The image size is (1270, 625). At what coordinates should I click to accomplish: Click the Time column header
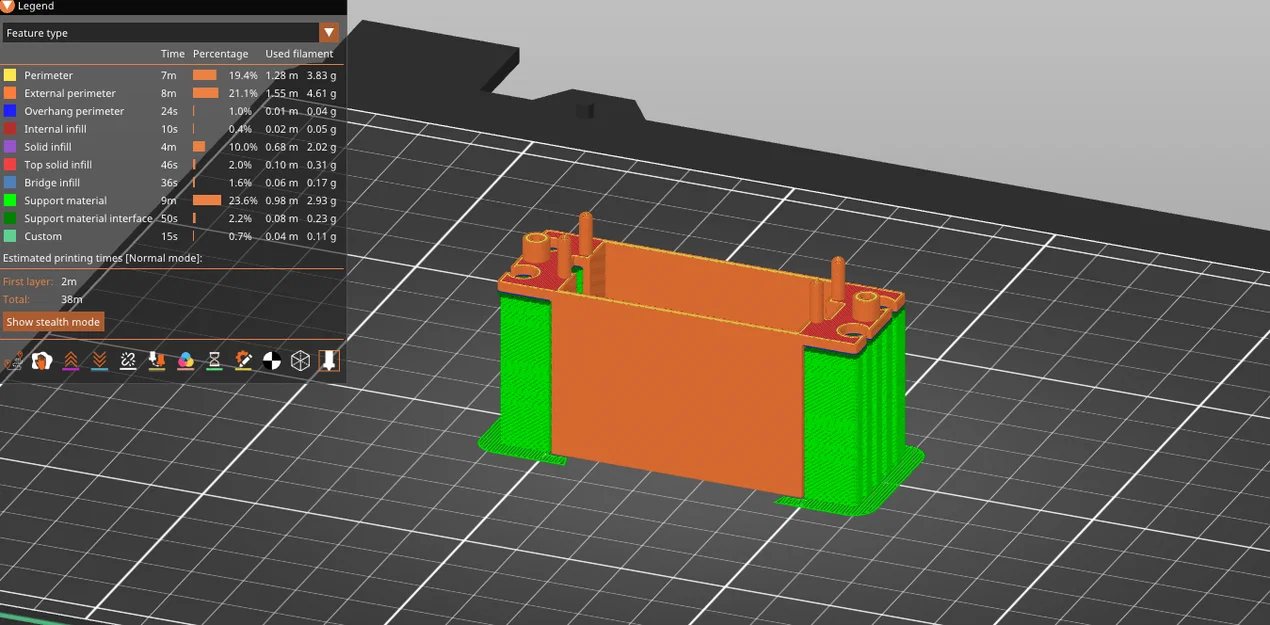click(x=173, y=54)
